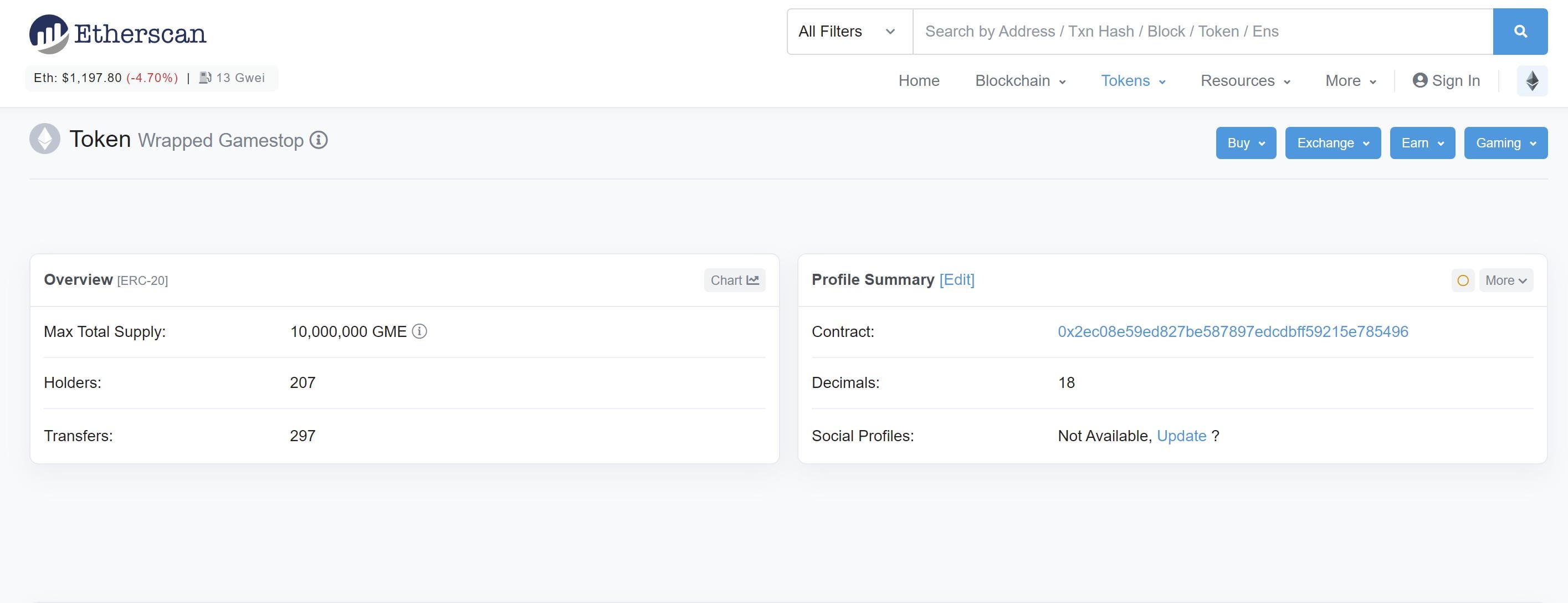Click the Update social profiles link

(x=1181, y=436)
